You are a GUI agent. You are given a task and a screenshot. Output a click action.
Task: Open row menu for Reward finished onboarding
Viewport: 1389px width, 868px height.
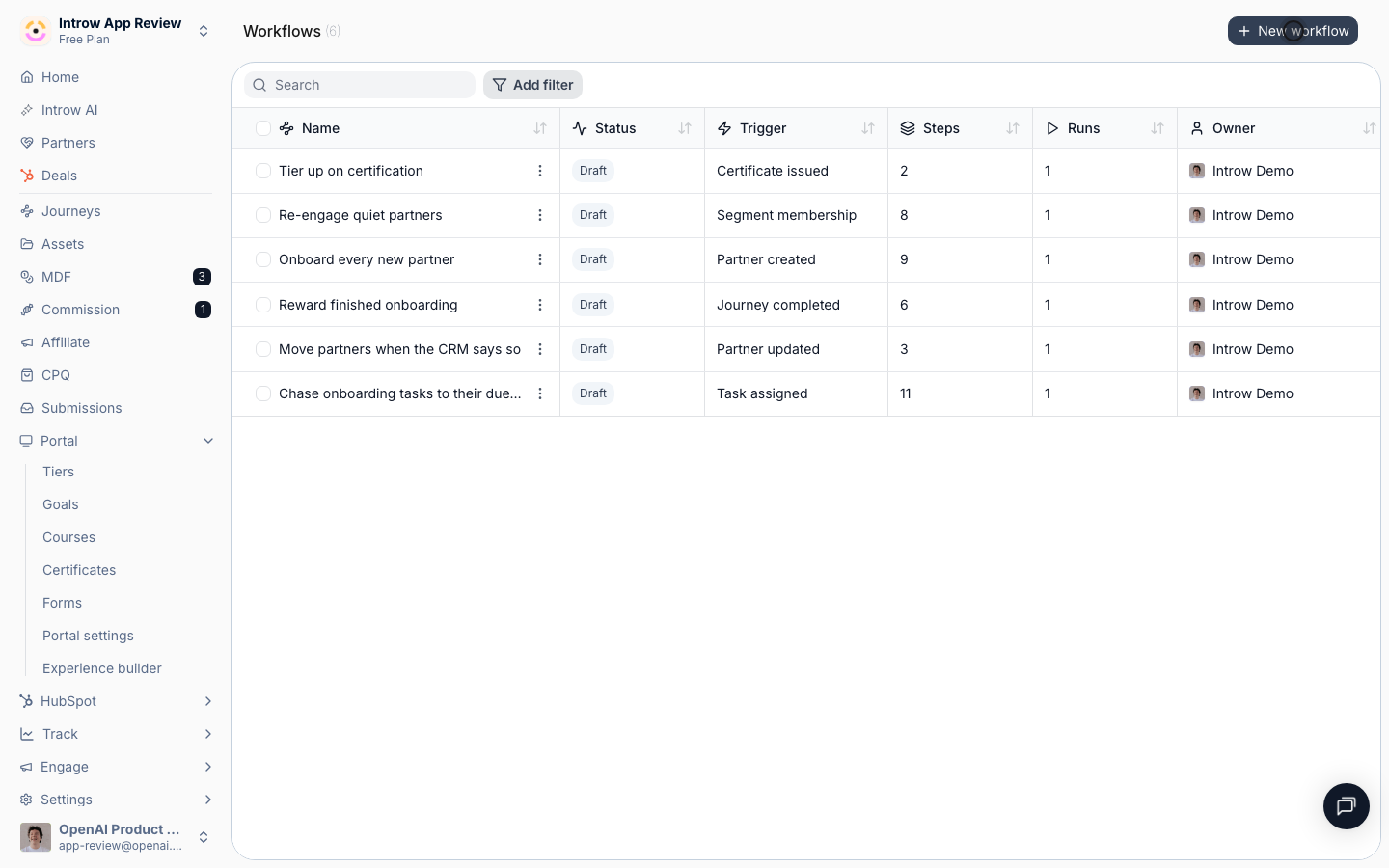[x=540, y=305]
